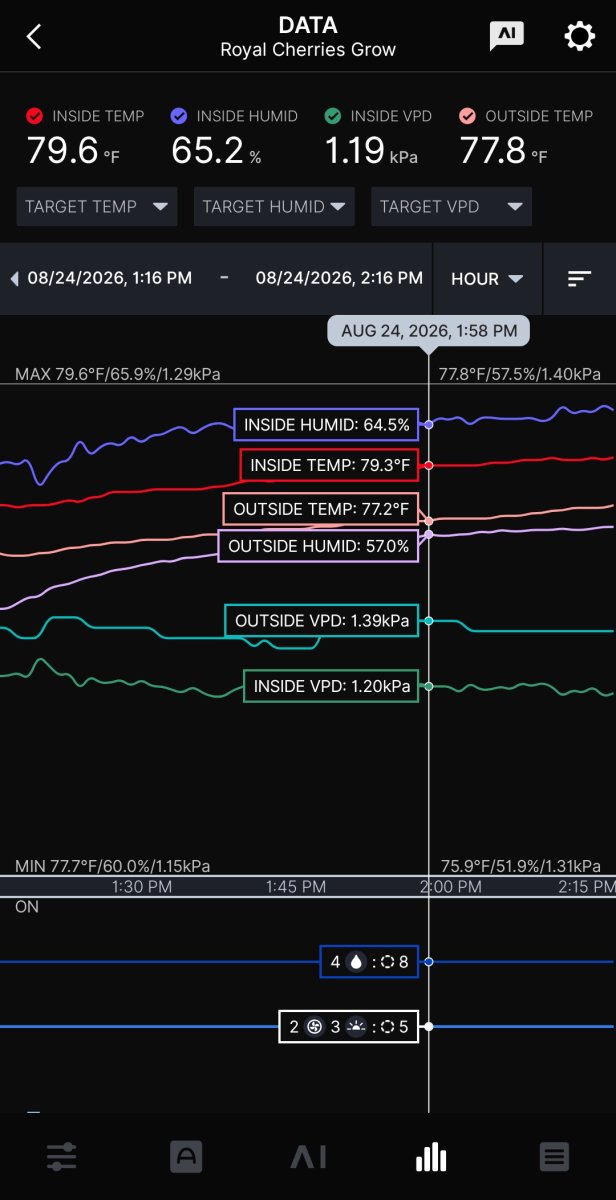Click the Royal Cherries Grow title
The height and width of the screenshot is (1200, 616).
pos(308,50)
